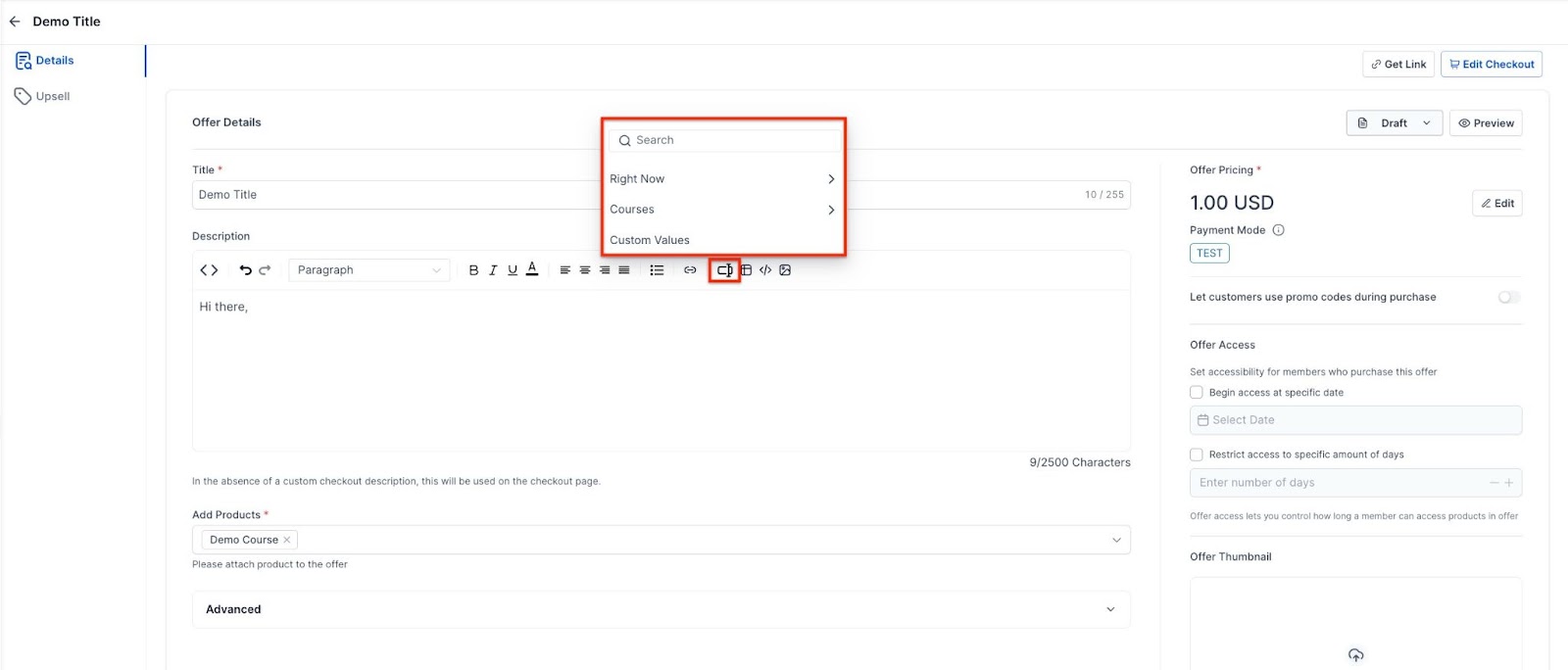Click into the description text area
Viewport: 1568px width, 670px height.
661,370
